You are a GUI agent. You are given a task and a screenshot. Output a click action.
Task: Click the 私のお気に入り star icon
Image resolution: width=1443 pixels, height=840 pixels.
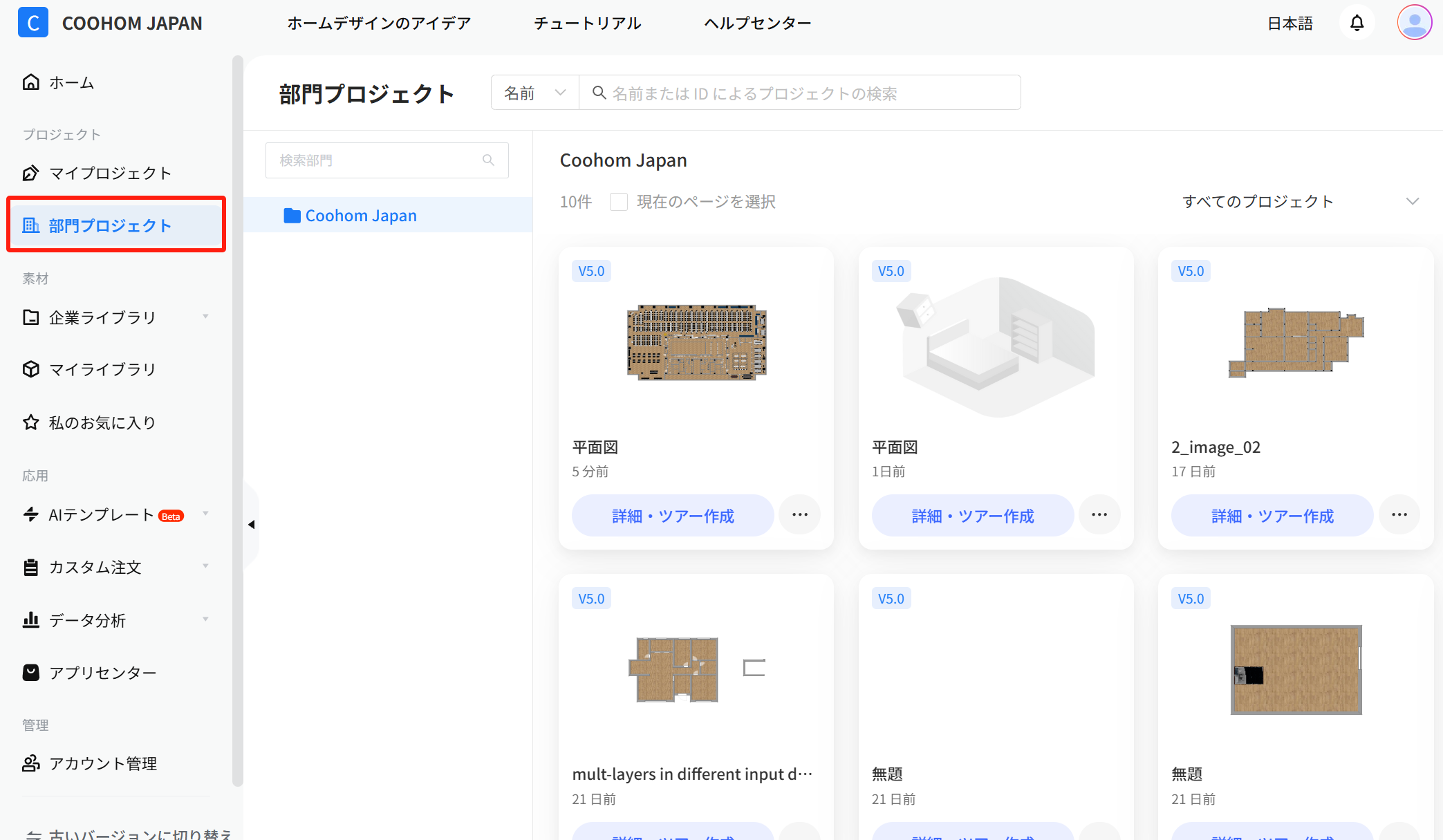click(31, 422)
